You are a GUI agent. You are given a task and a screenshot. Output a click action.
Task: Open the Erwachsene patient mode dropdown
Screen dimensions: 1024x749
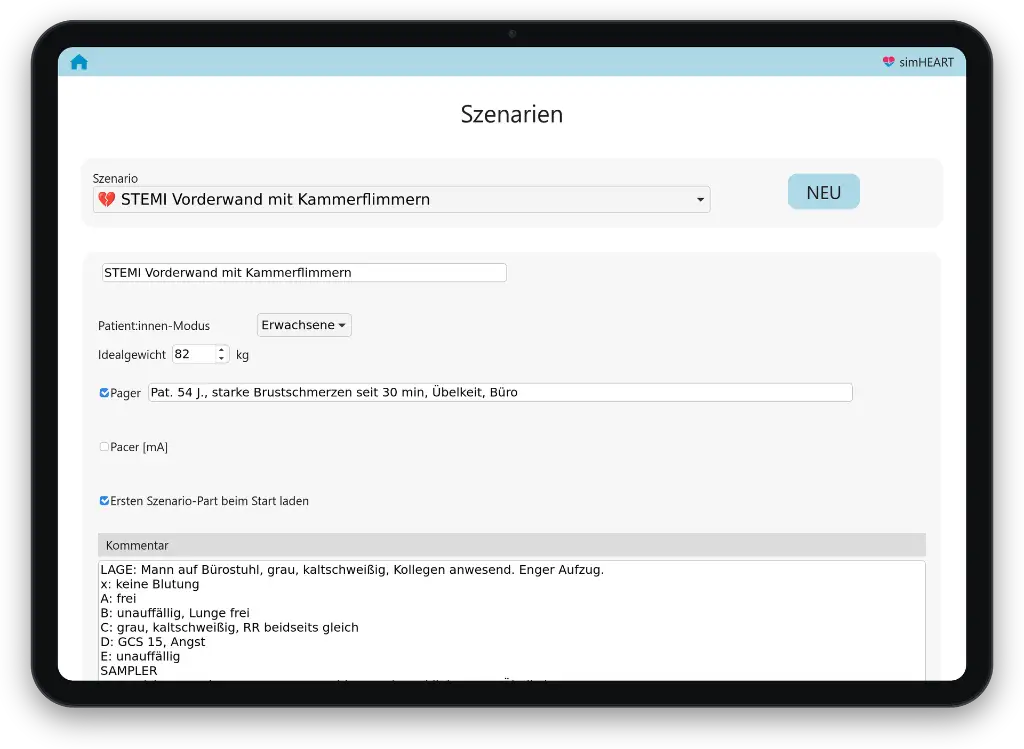(304, 325)
